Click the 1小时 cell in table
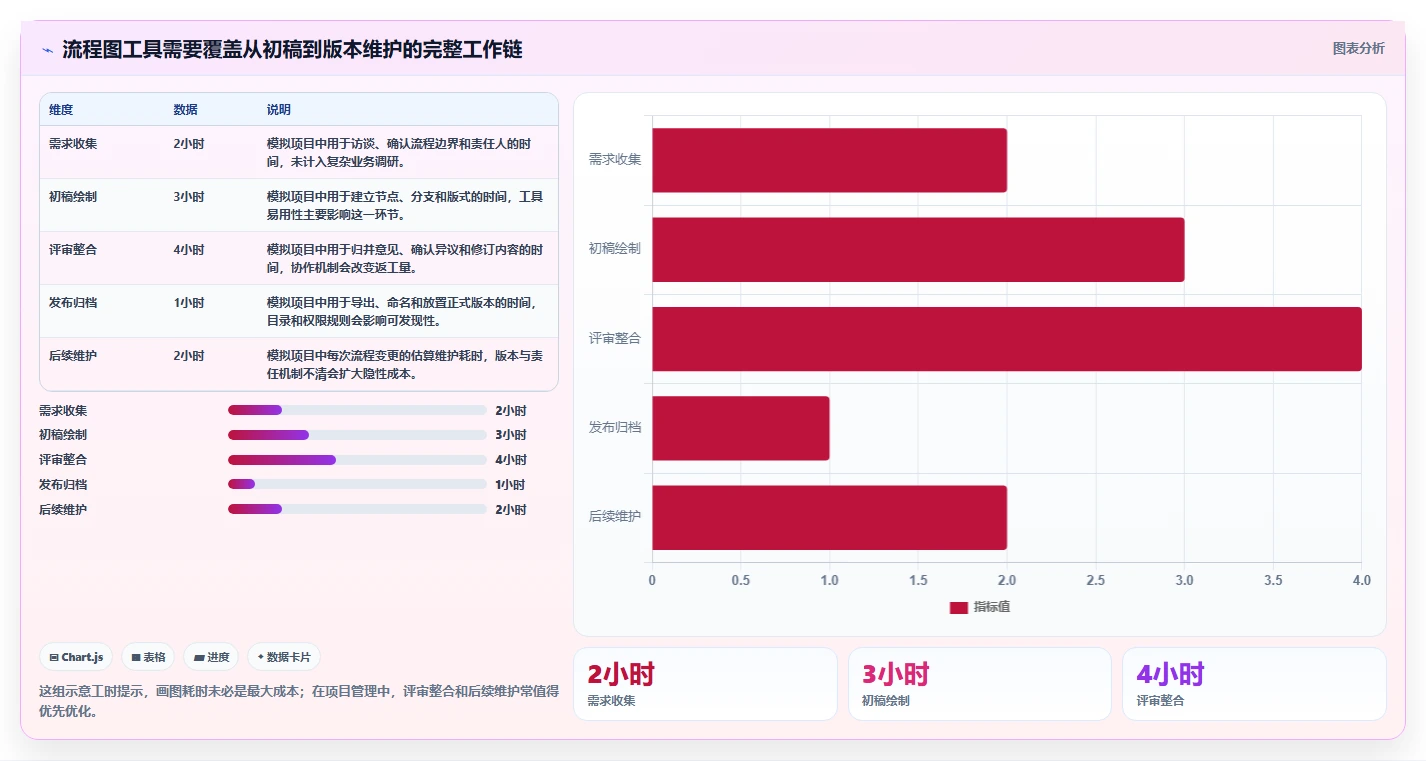 [189, 302]
